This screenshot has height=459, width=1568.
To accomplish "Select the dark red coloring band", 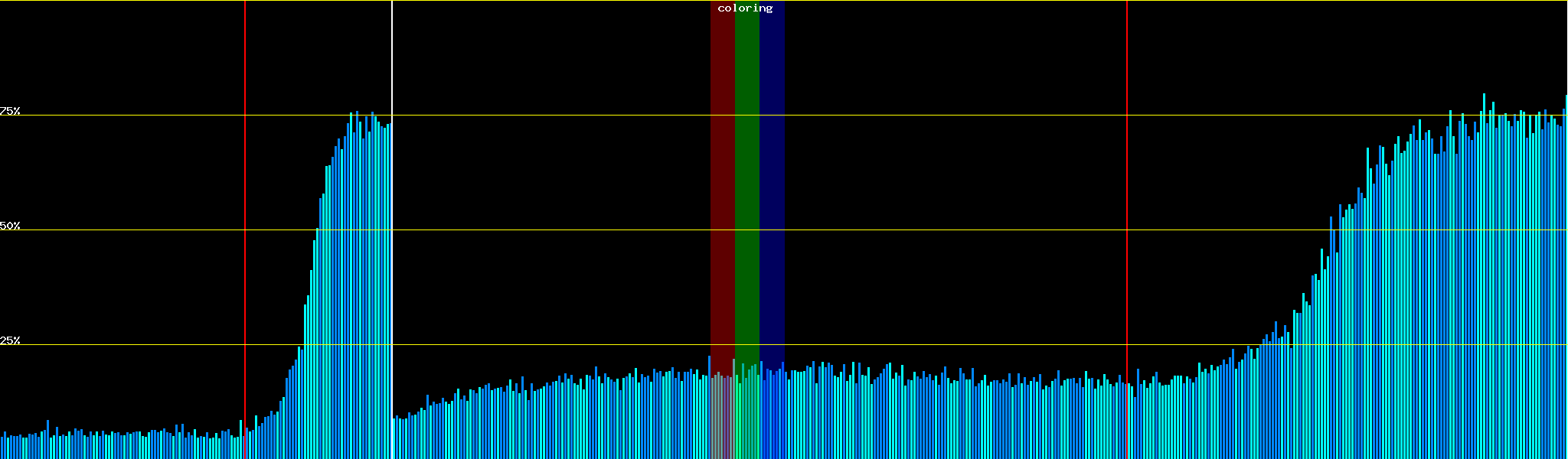I will pyautogui.click(x=722, y=191).
